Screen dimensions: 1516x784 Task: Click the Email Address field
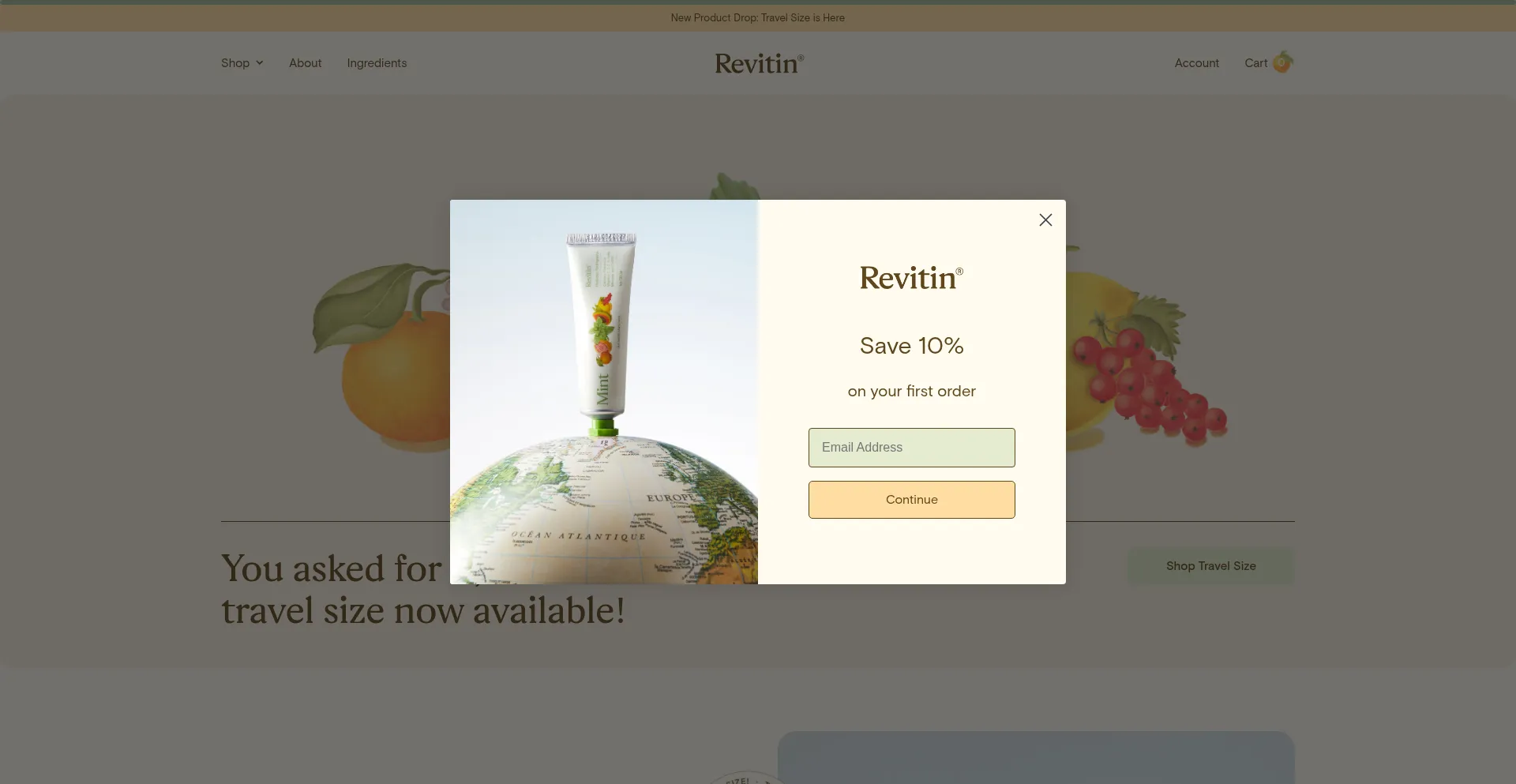911,448
